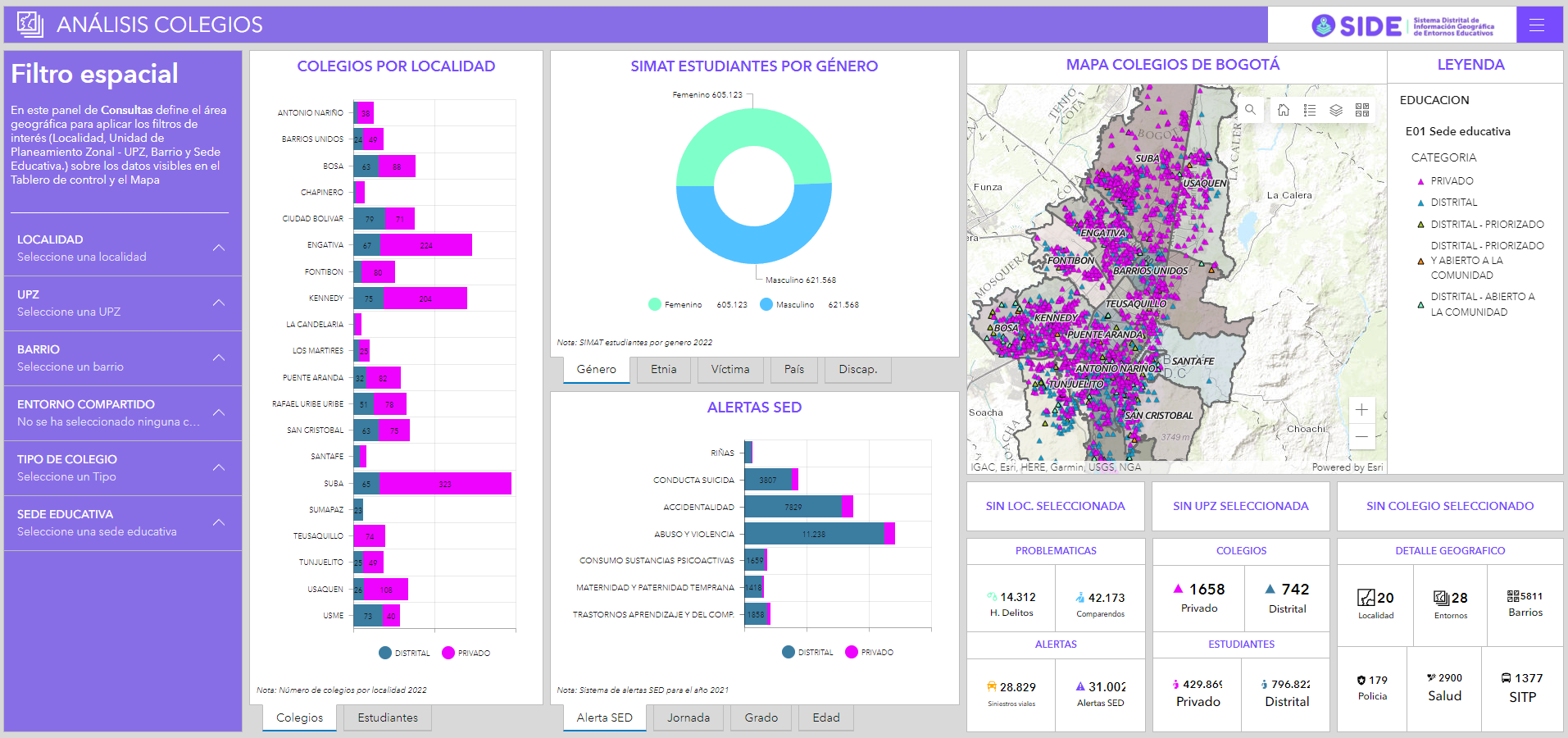The image size is (1568, 738).
Task: Open the map search tool
Action: pos(1250,109)
